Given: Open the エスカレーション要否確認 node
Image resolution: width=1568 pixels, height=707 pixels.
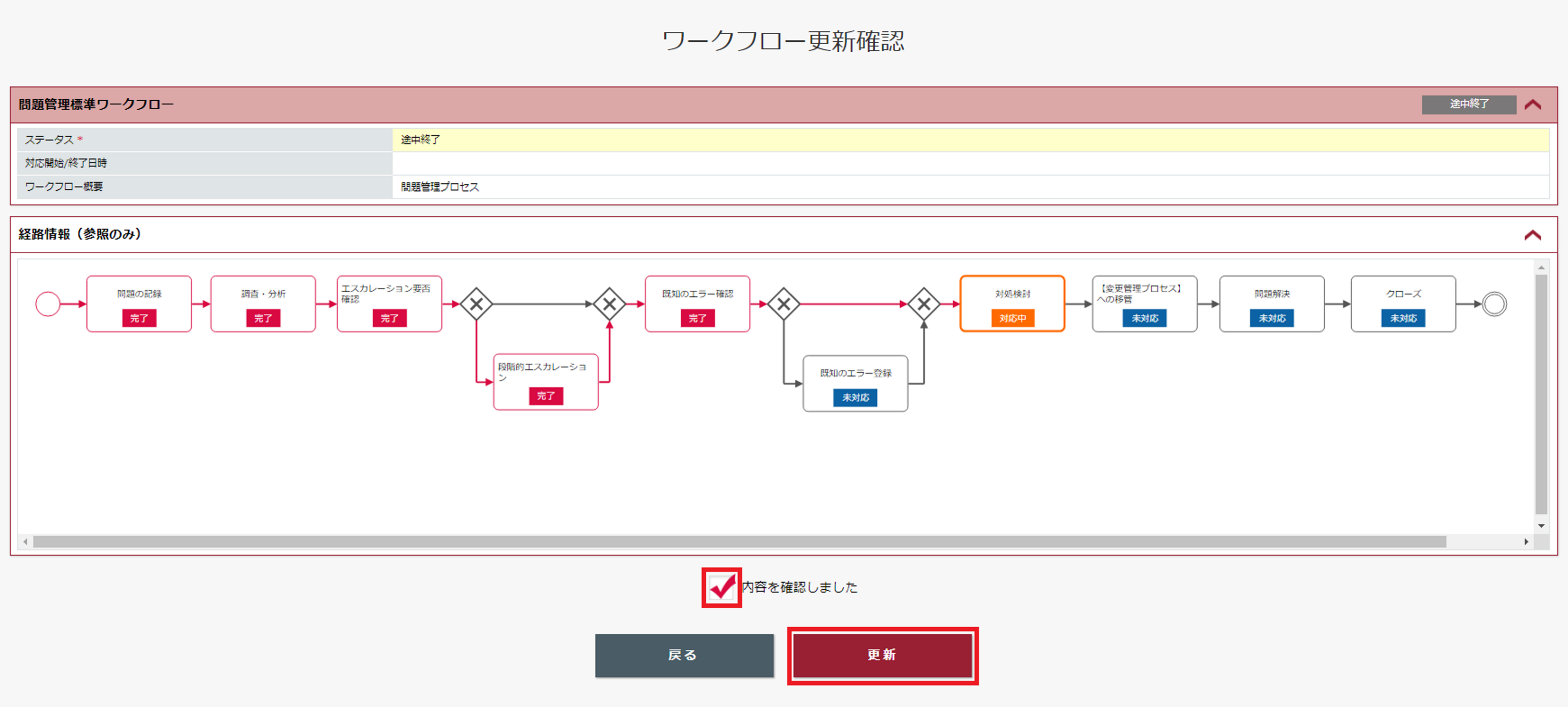Looking at the screenshot, I should click(x=390, y=304).
